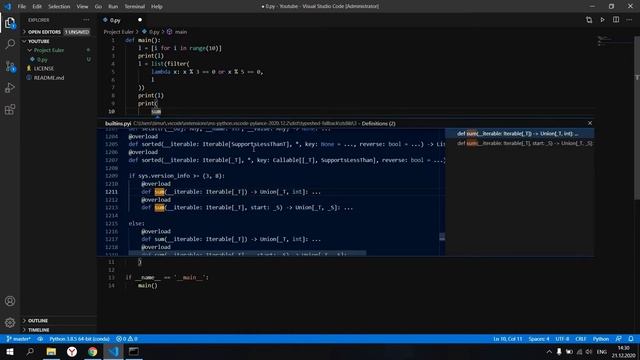Viewport: 640px width, 360px height.
Task: Open the View menu
Action: [82, 6]
